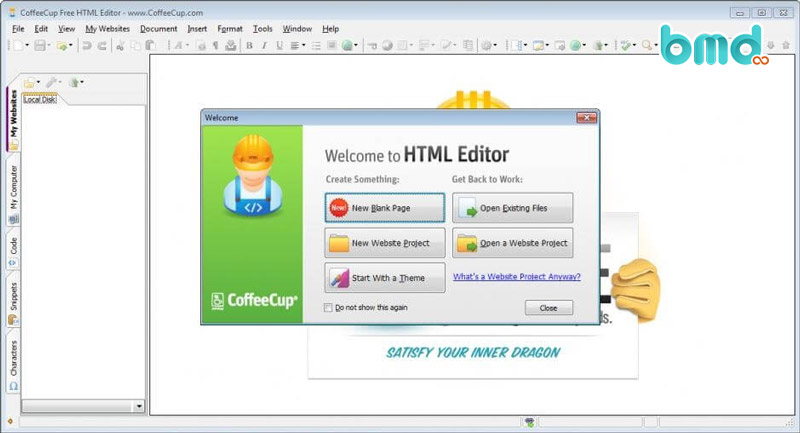Viewport: 800px width, 433px height.
Task: Click the Save disk icon in the toolbar
Action: pos(40,46)
